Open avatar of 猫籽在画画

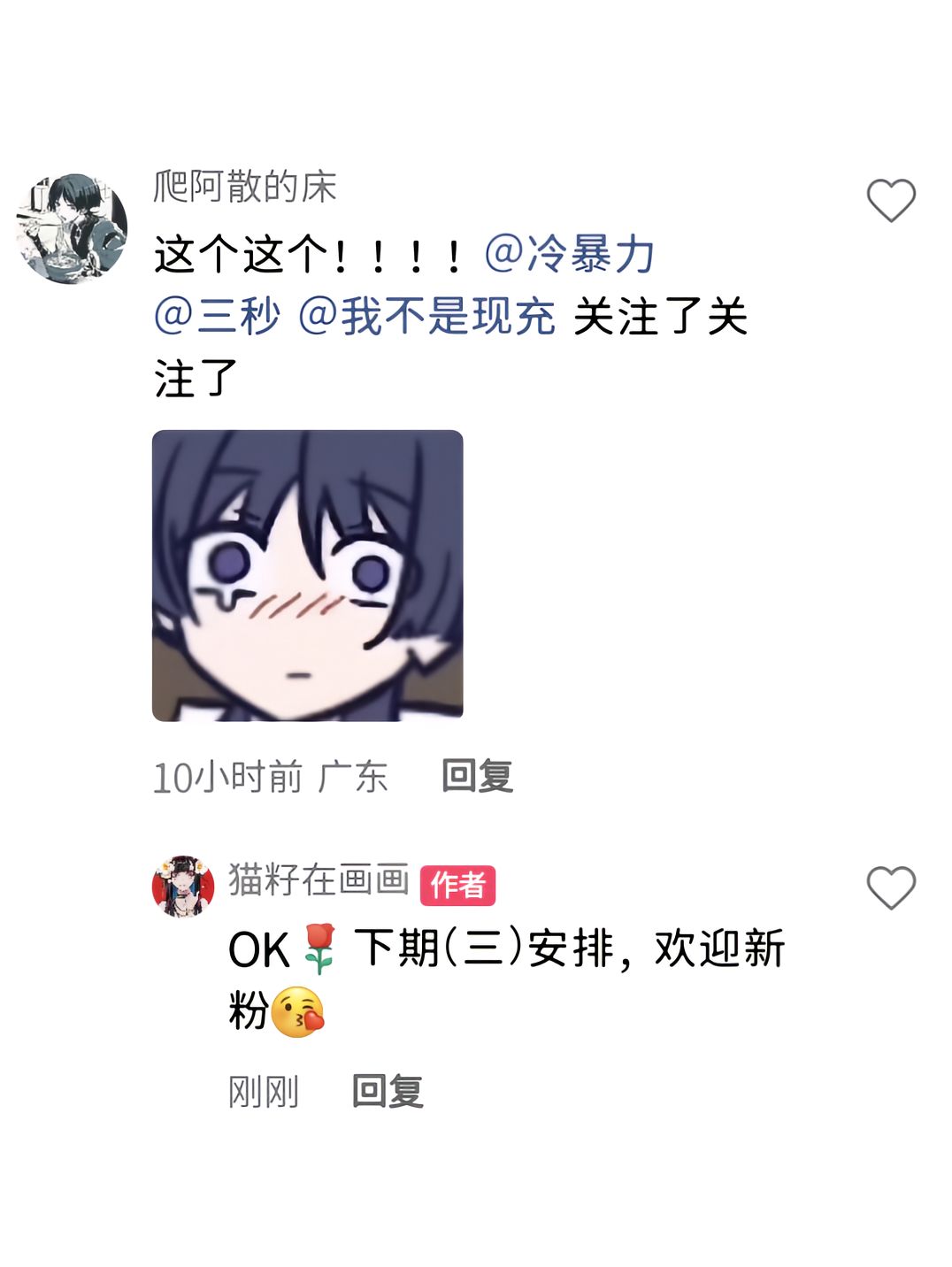(x=183, y=886)
